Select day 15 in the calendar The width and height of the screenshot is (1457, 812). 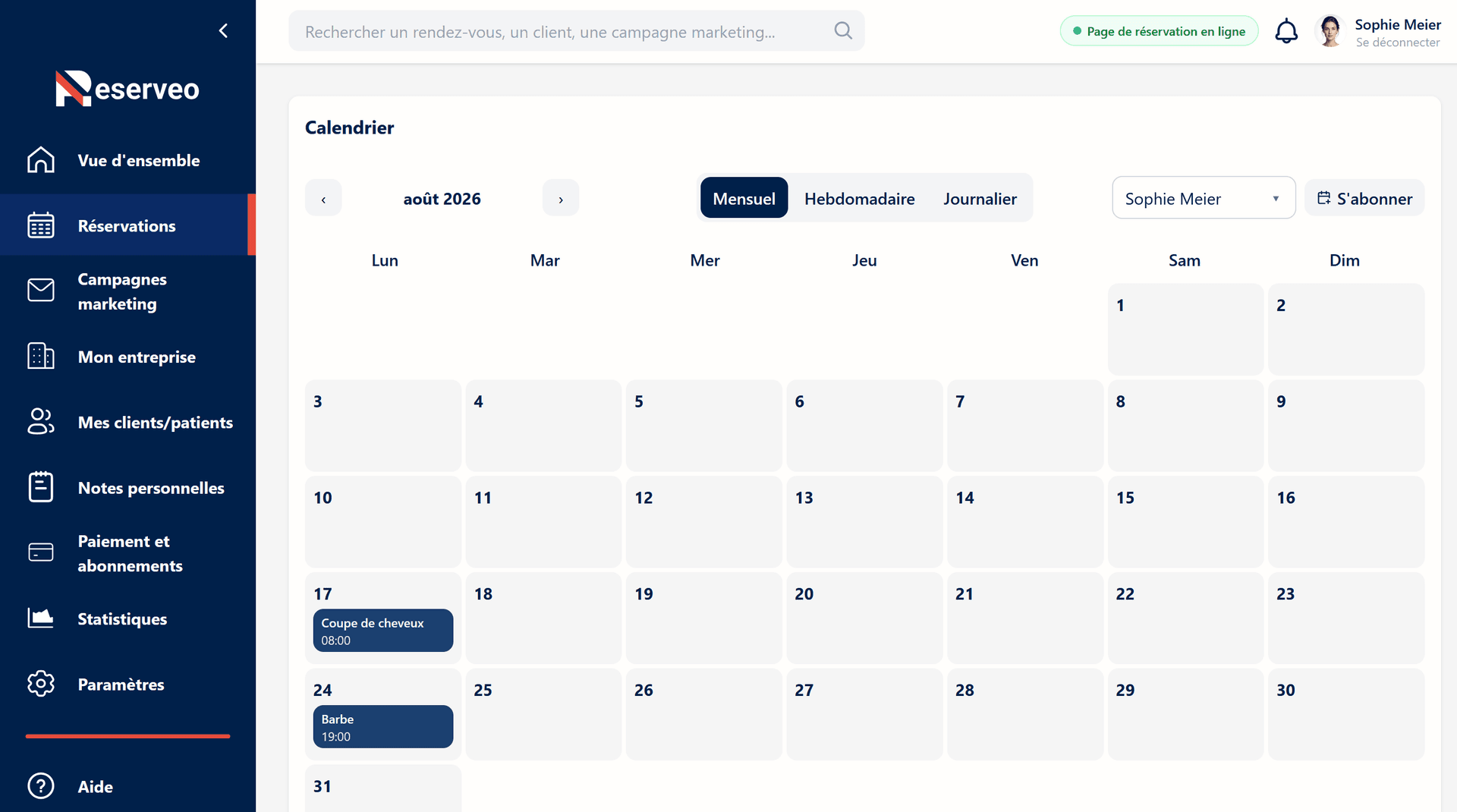coord(1185,522)
